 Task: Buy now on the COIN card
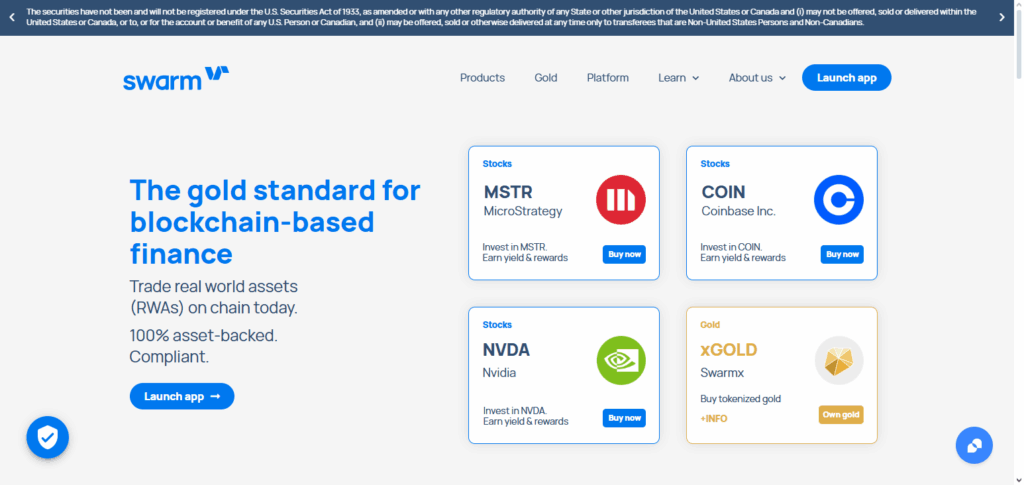(x=842, y=255)
